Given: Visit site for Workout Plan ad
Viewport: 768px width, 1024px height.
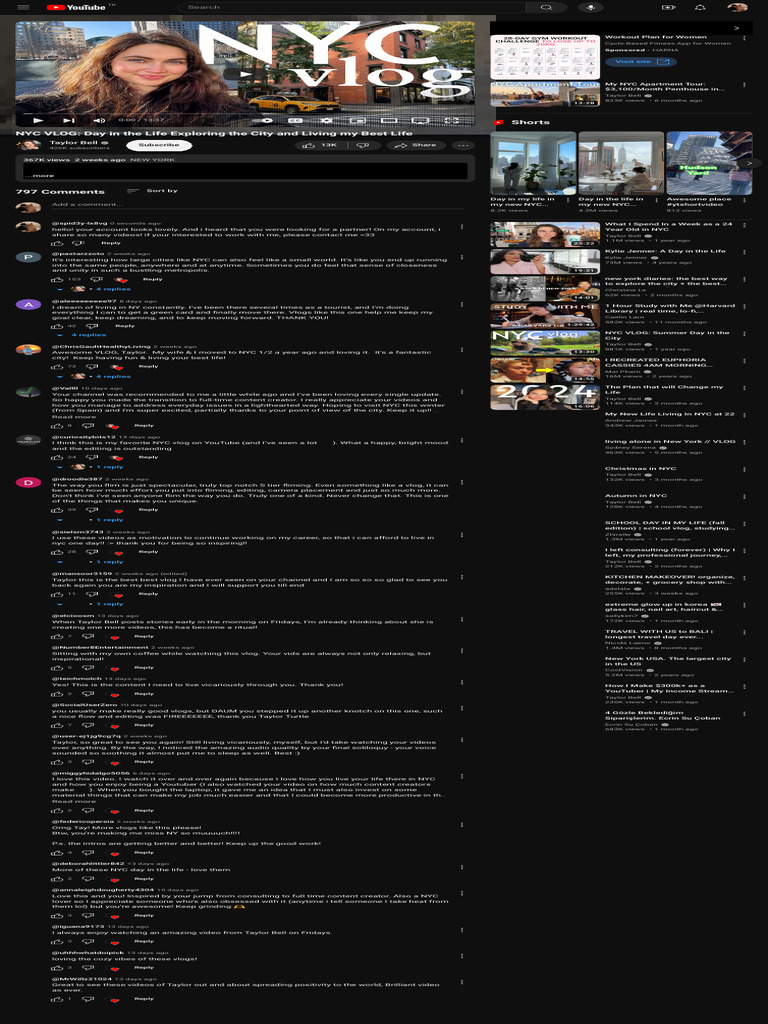Looking at the screenshot, I should tap(640, 61).
